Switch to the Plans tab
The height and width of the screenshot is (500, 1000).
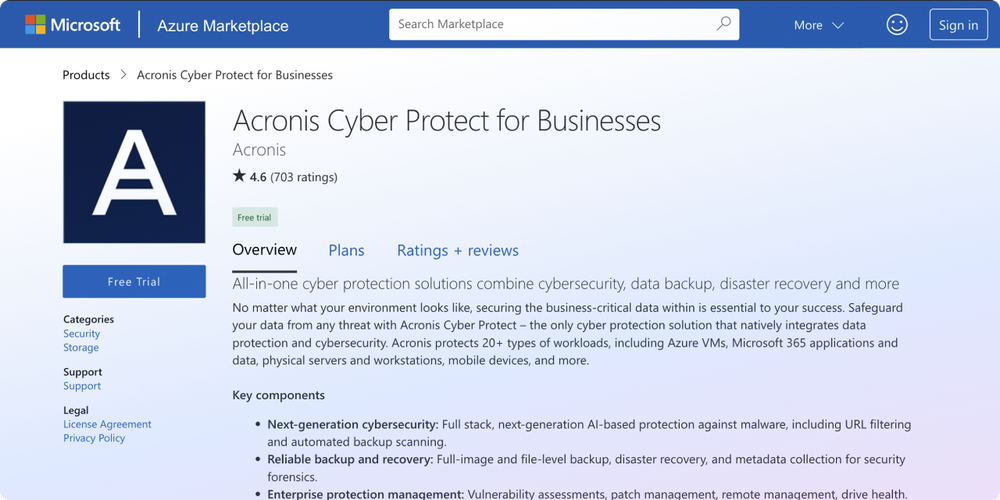[x=346, y=251]
